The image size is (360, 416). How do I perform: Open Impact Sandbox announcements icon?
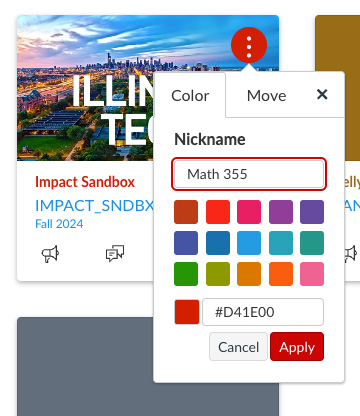[x=50, y=254]
